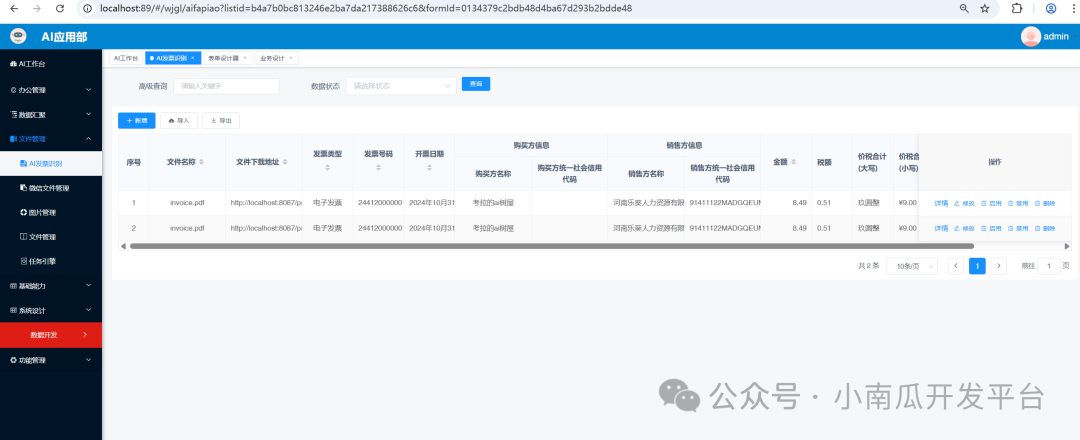Open 详情 for row 2
The width and height of the screenshot is (1080, 440).
click(941, 228)
